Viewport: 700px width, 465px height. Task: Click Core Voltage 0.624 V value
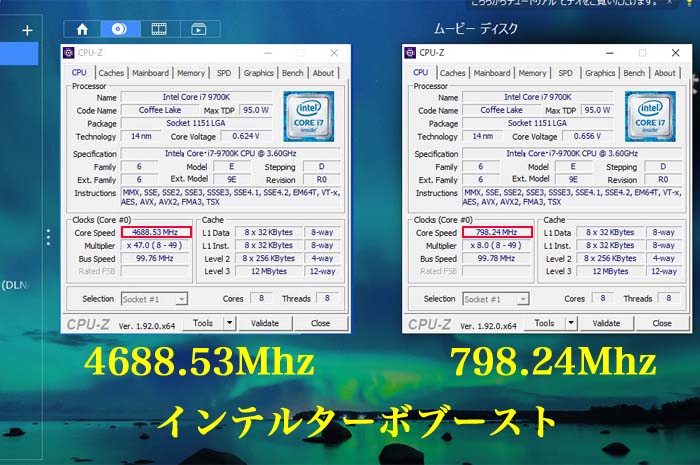tap(246, 136)
